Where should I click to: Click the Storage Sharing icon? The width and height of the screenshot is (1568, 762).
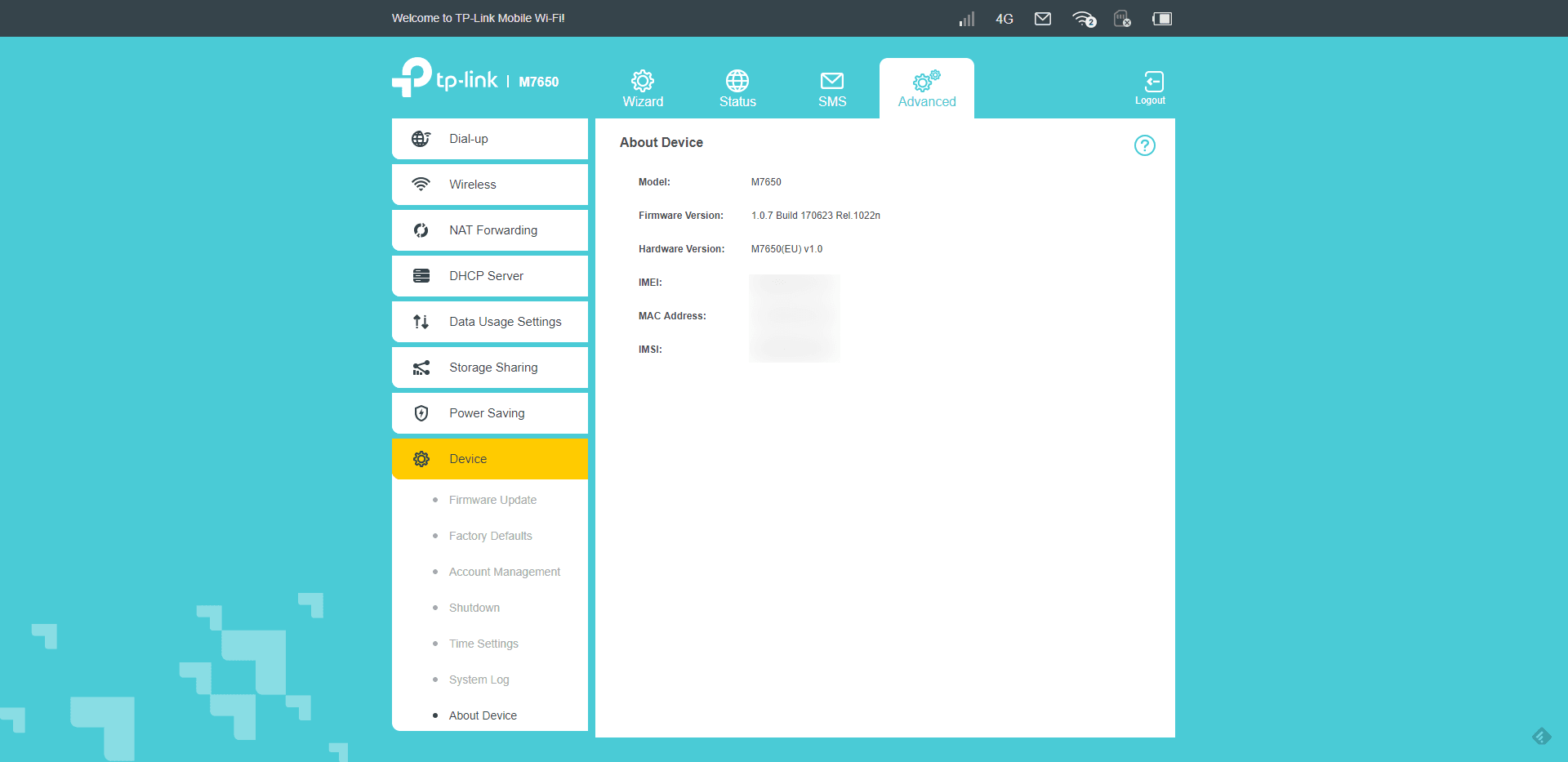point(421,368)
